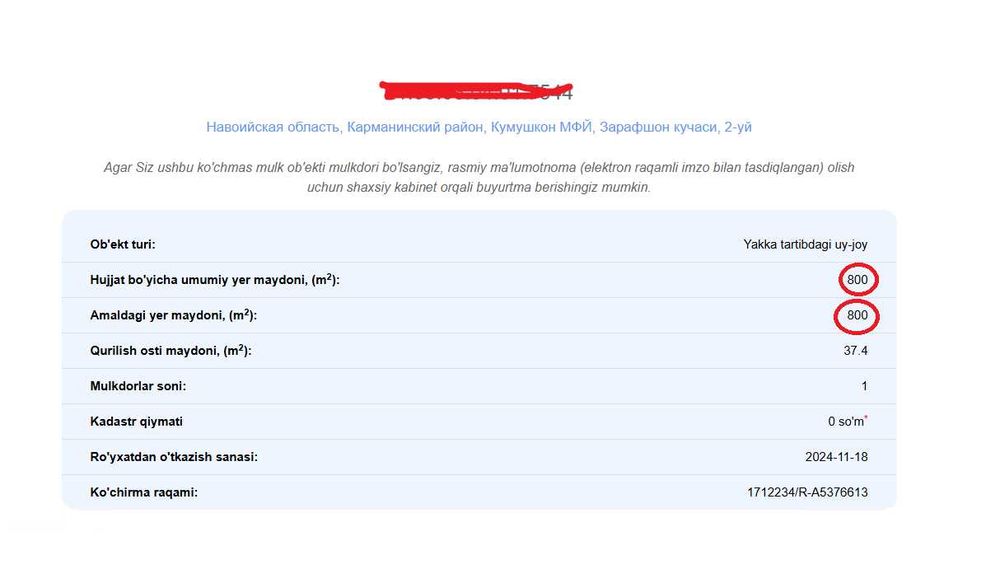Click the registration date 2024-11-18
Screen dimensions: 1000x568
coord(836,457)
